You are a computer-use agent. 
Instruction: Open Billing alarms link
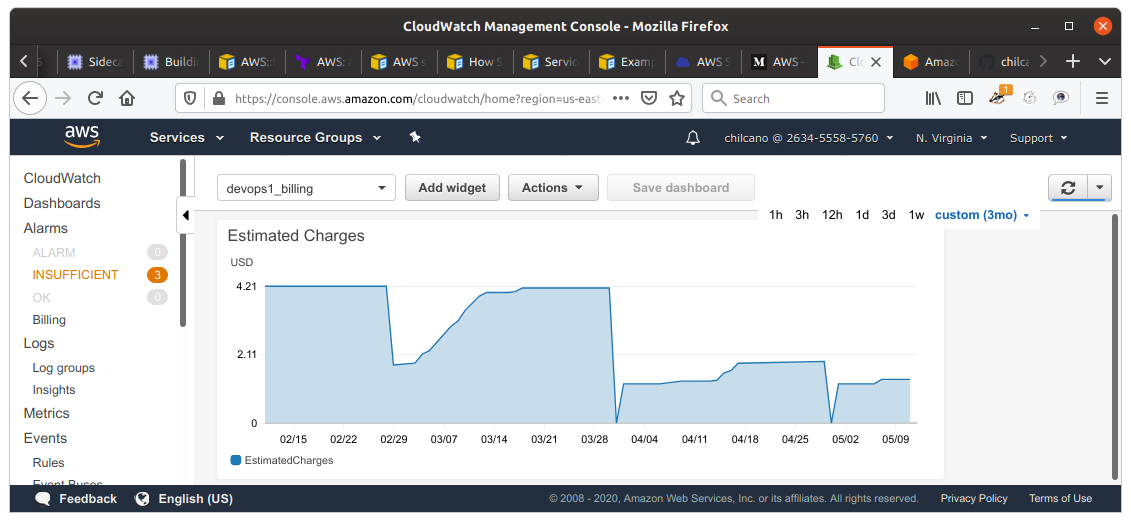pyautogui.click(x=49, y=319)
